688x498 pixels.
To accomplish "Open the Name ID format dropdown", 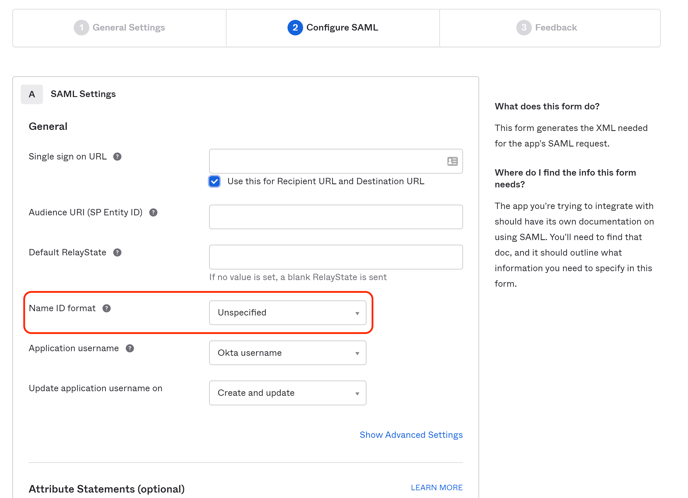I will (287, 313).
